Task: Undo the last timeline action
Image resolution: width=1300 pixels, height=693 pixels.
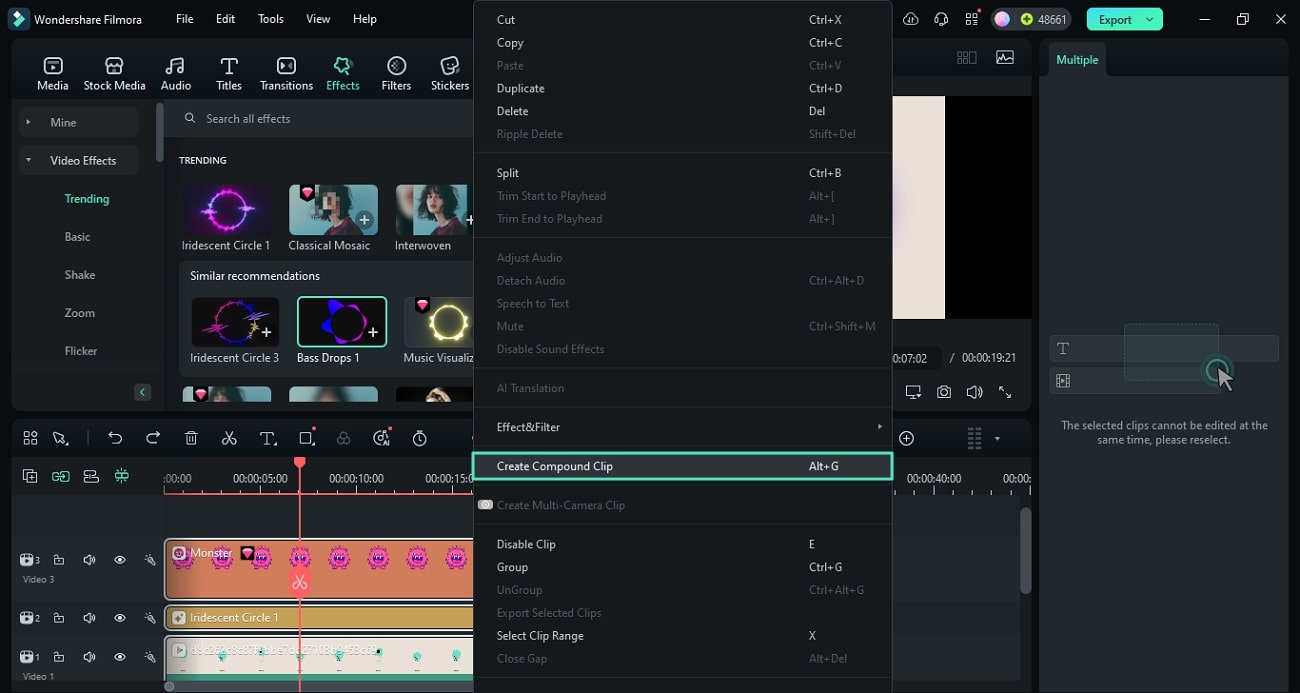Action: point(115,438)
